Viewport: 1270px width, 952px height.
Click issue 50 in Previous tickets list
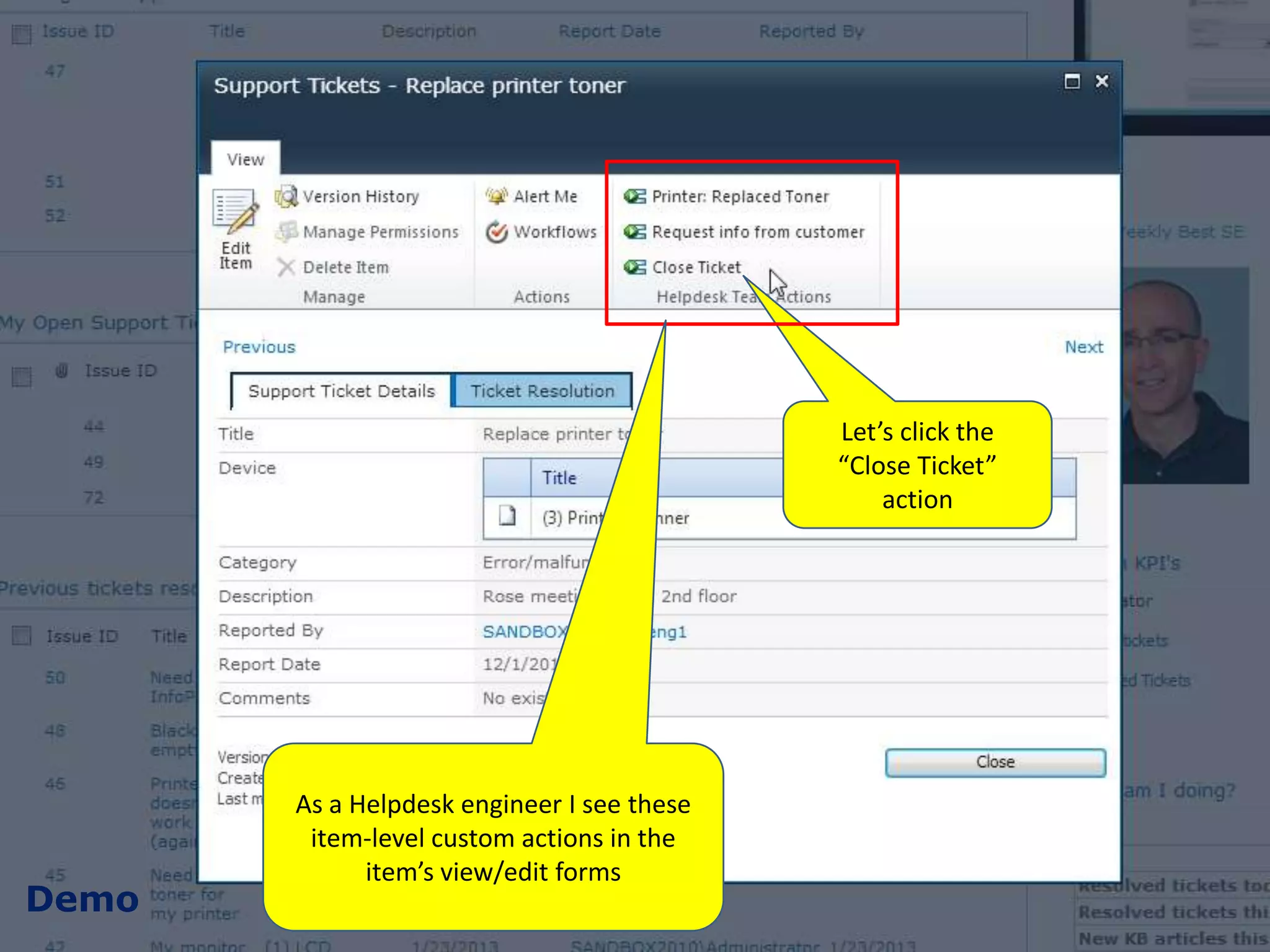55,677
